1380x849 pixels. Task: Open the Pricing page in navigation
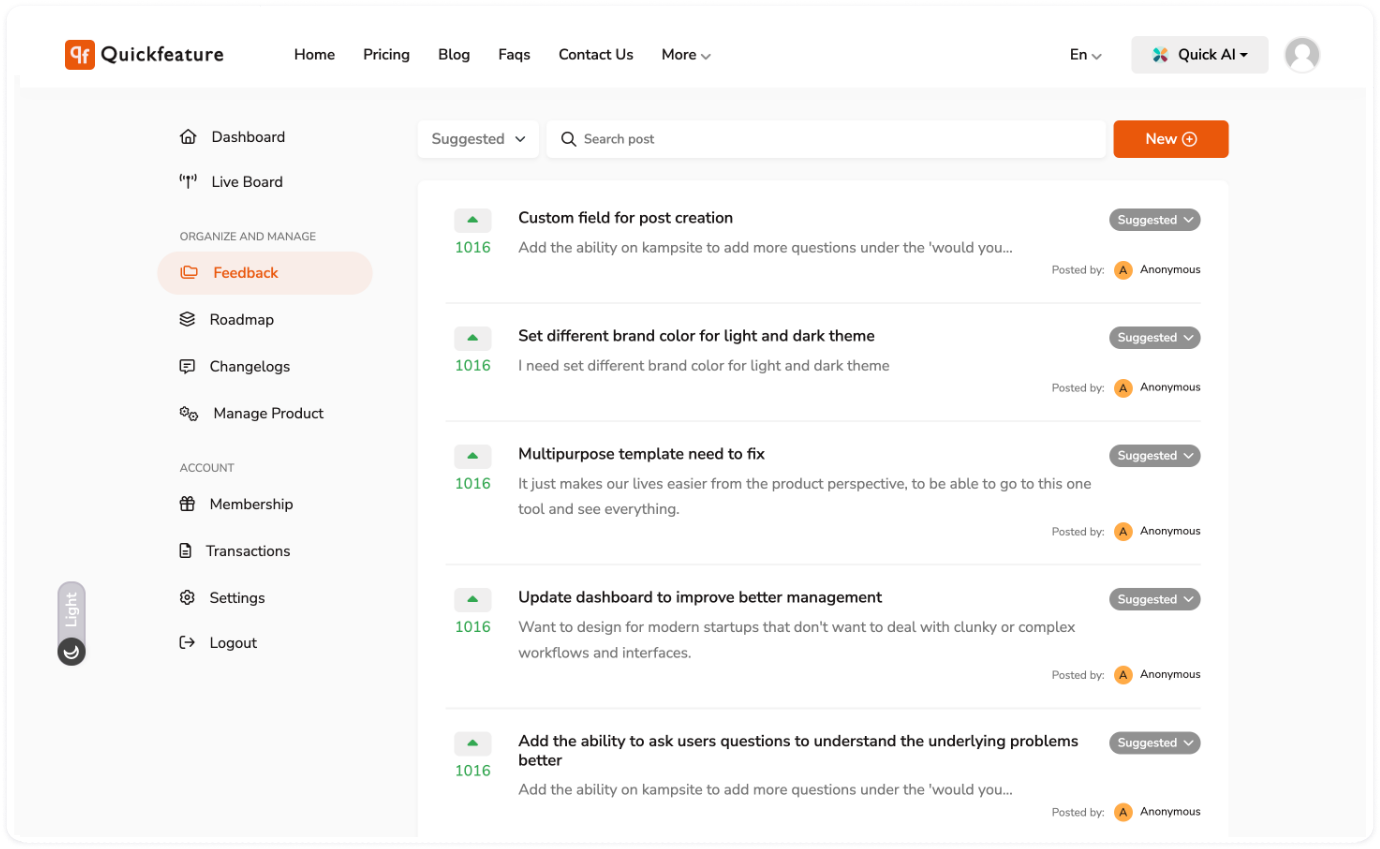click(x=386, y=55)
